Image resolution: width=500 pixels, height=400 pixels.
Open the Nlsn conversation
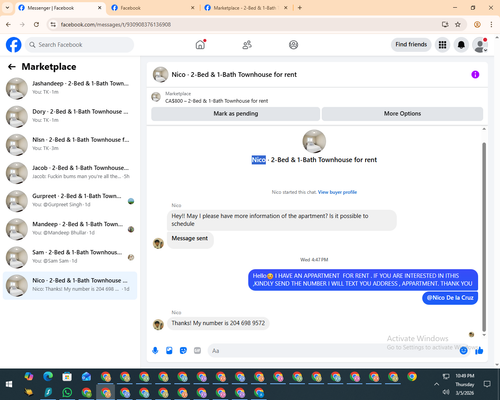[70, 145]
